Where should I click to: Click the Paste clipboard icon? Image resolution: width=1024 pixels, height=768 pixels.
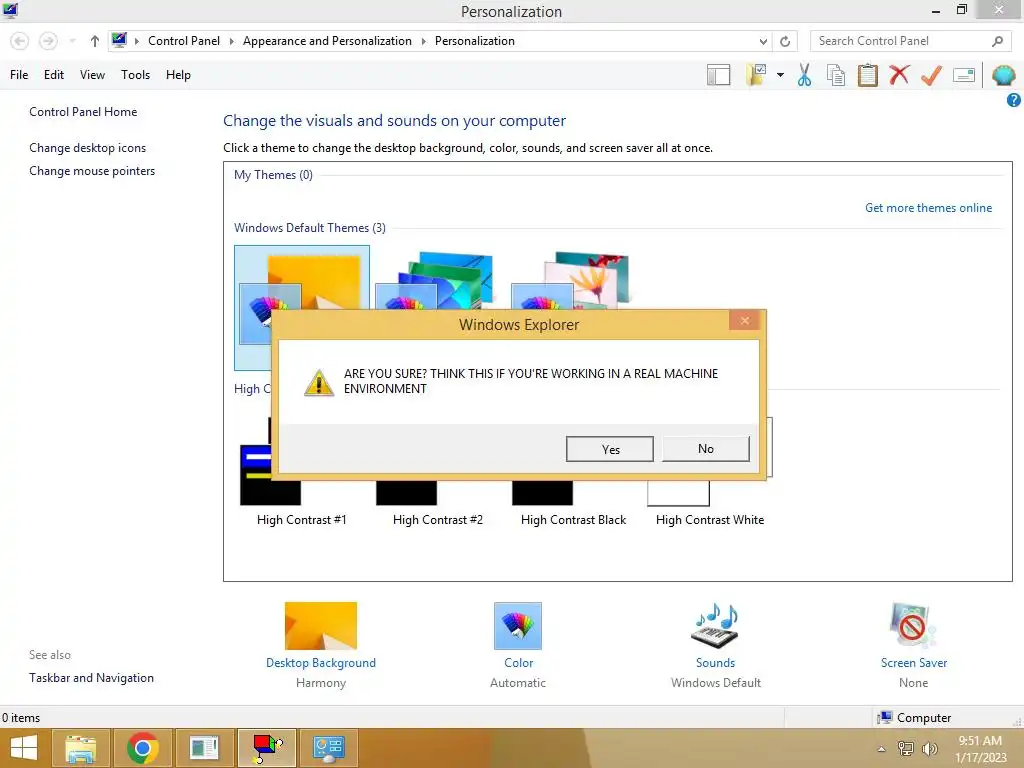[x=867, y=75]
